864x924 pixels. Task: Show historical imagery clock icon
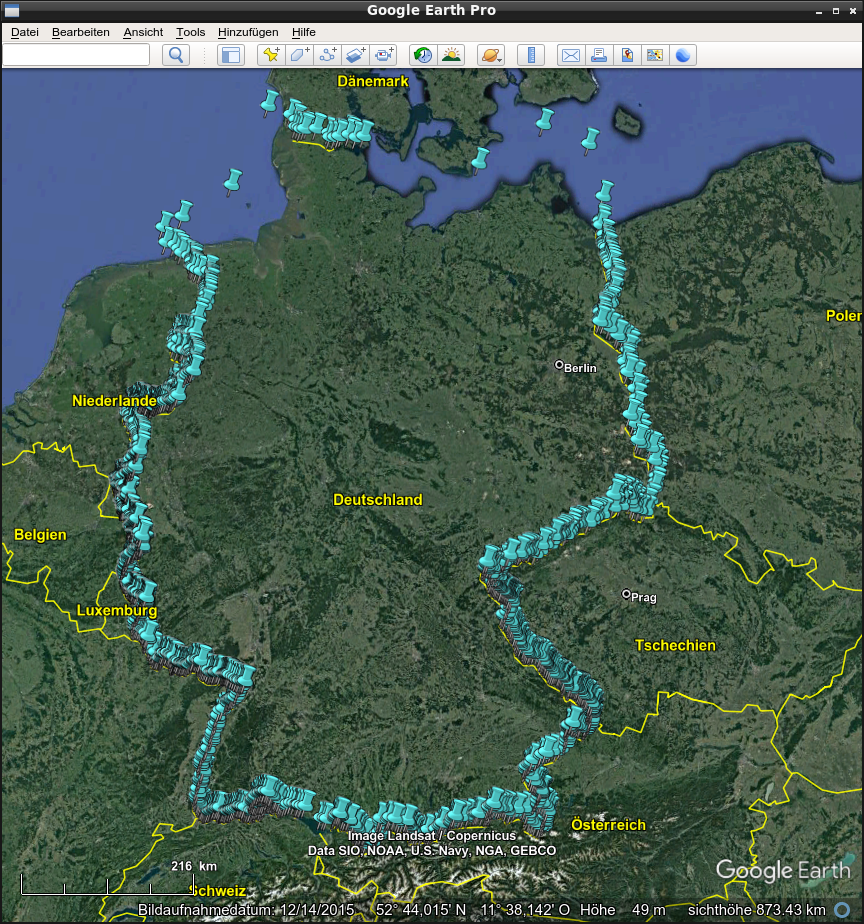point(423,55)
